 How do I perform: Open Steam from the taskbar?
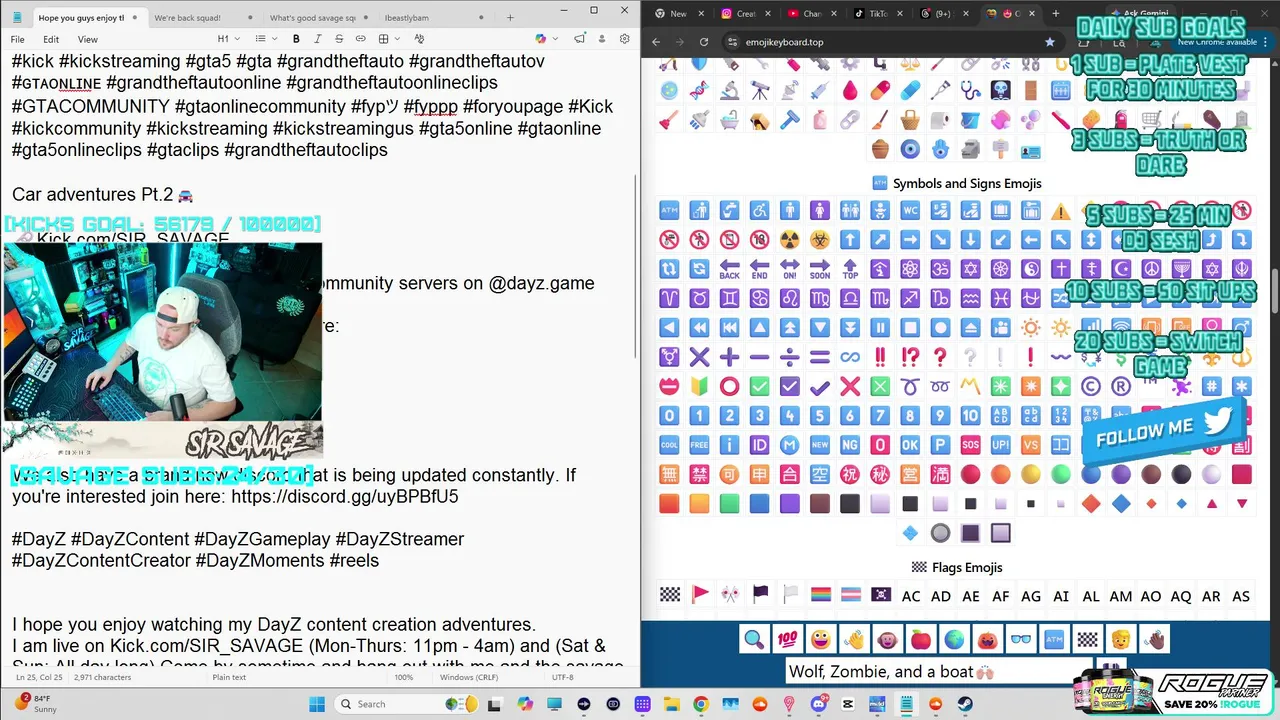click(965, 704)
